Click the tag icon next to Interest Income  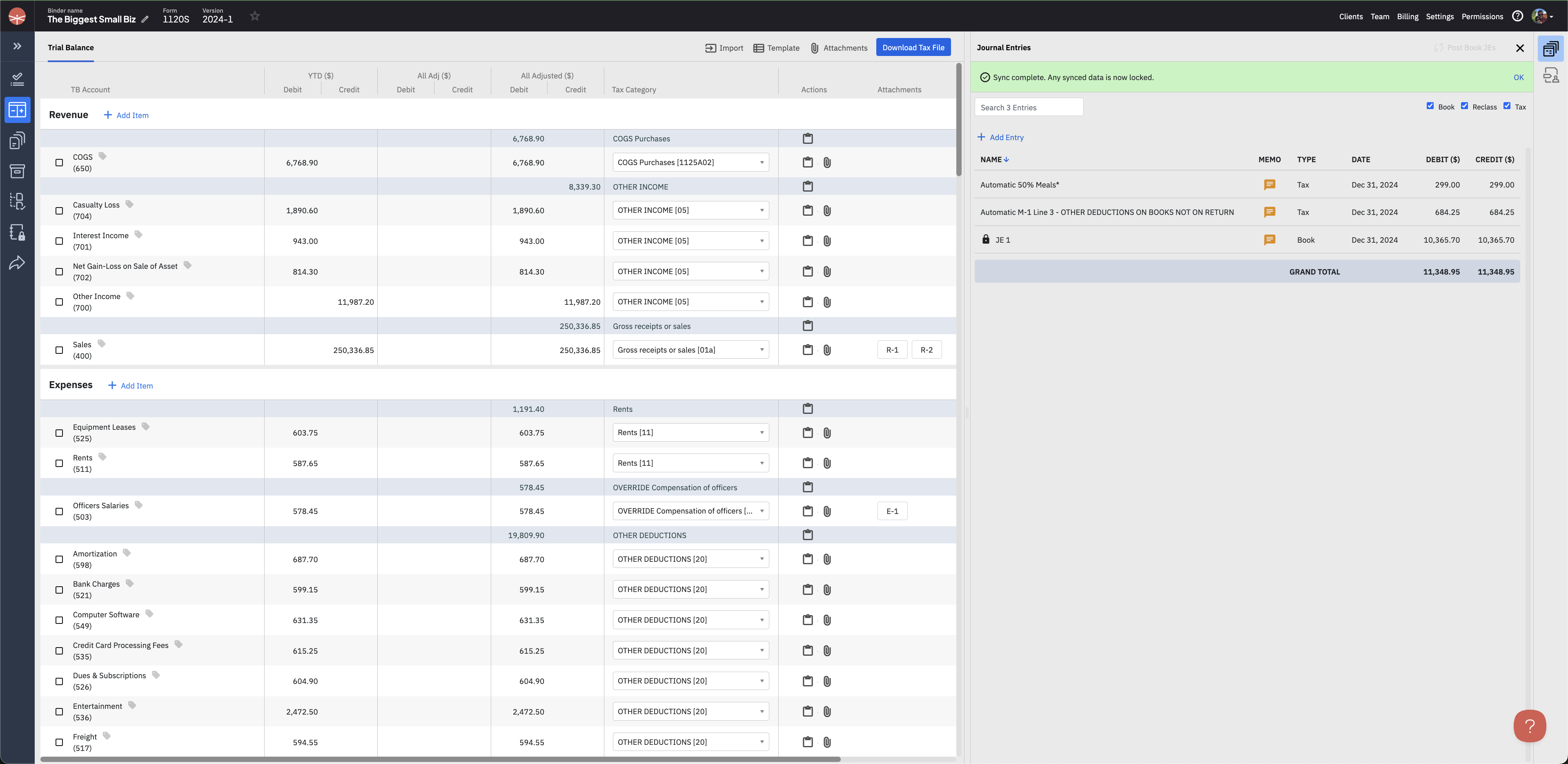click(138, 235)
